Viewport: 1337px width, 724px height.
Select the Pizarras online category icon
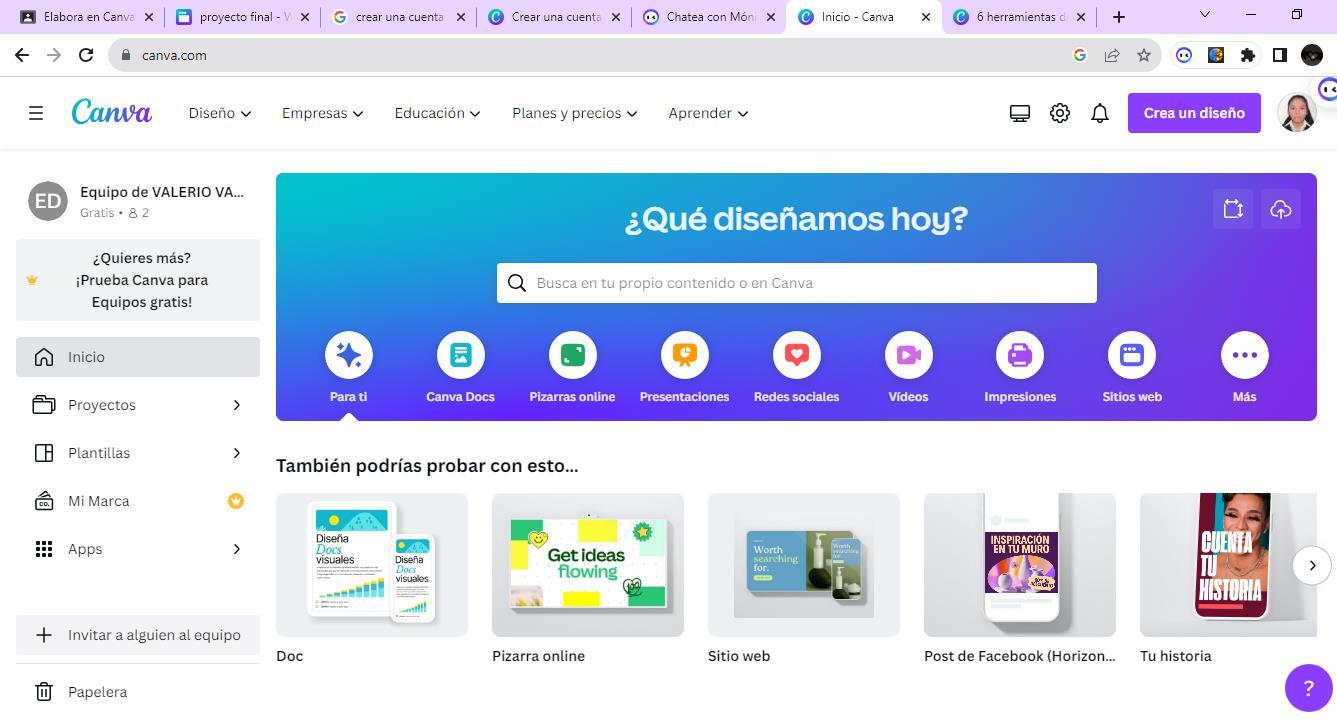coord(573,355)
